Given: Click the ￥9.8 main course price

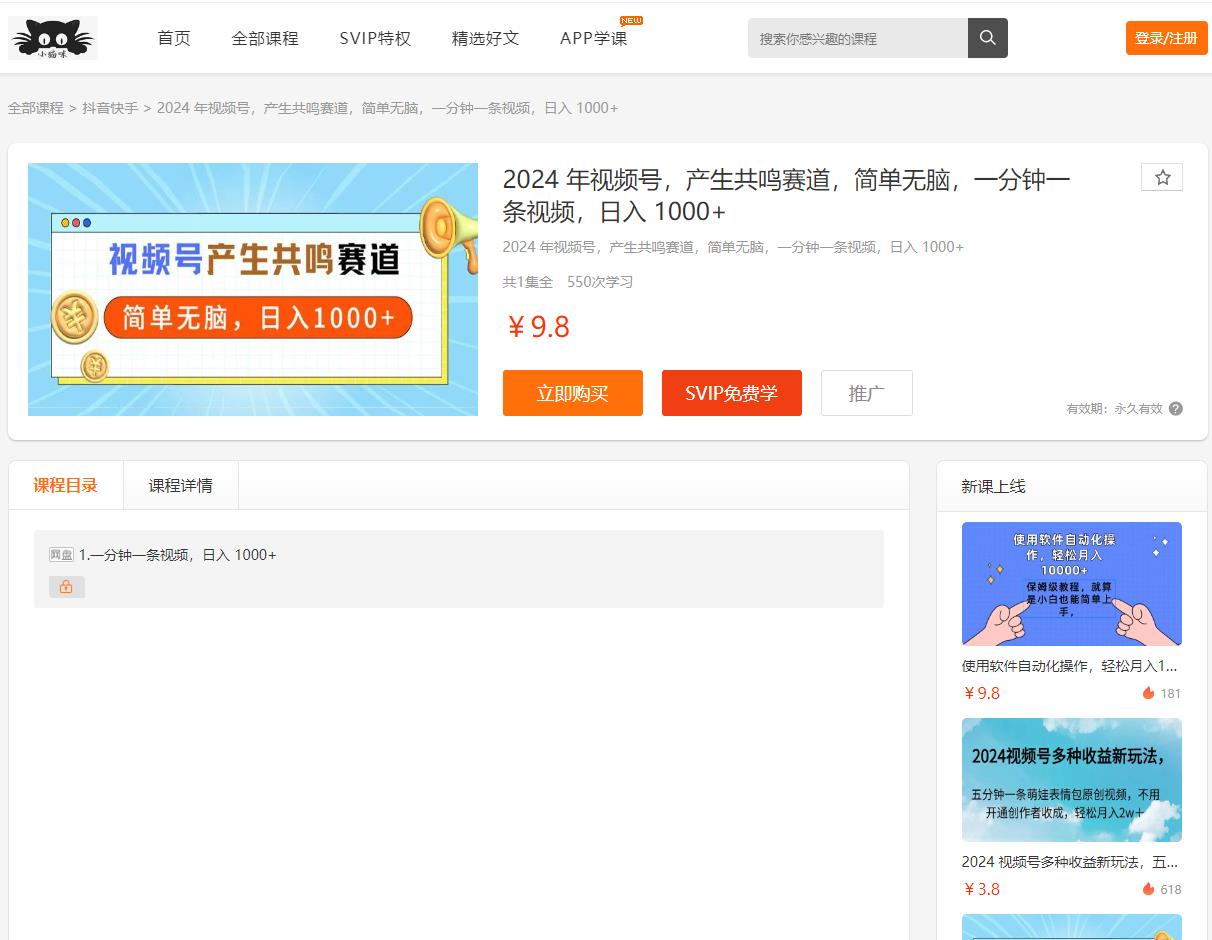Looking at the screenshot, I should [538, 327].
